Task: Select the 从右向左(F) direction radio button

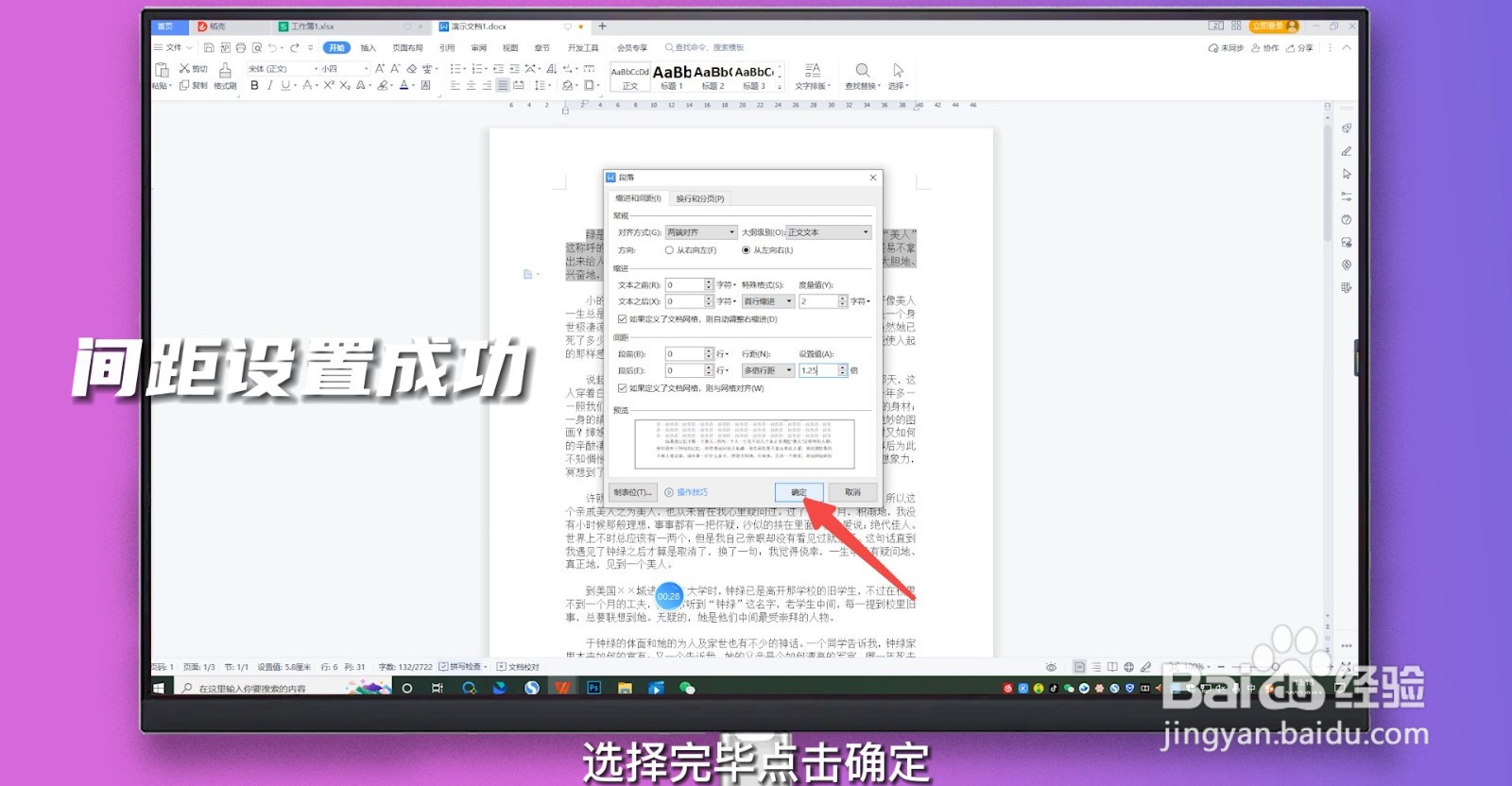Action: 669,250
